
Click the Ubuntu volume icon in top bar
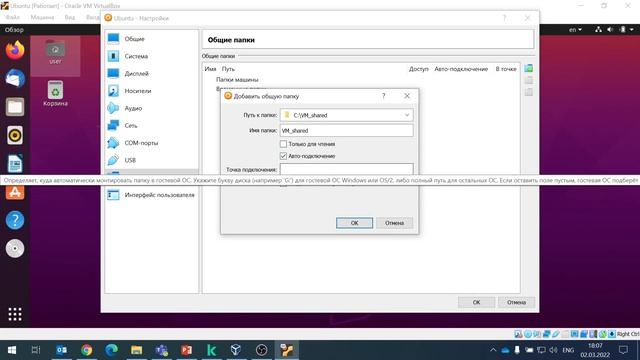click(610, 29)
